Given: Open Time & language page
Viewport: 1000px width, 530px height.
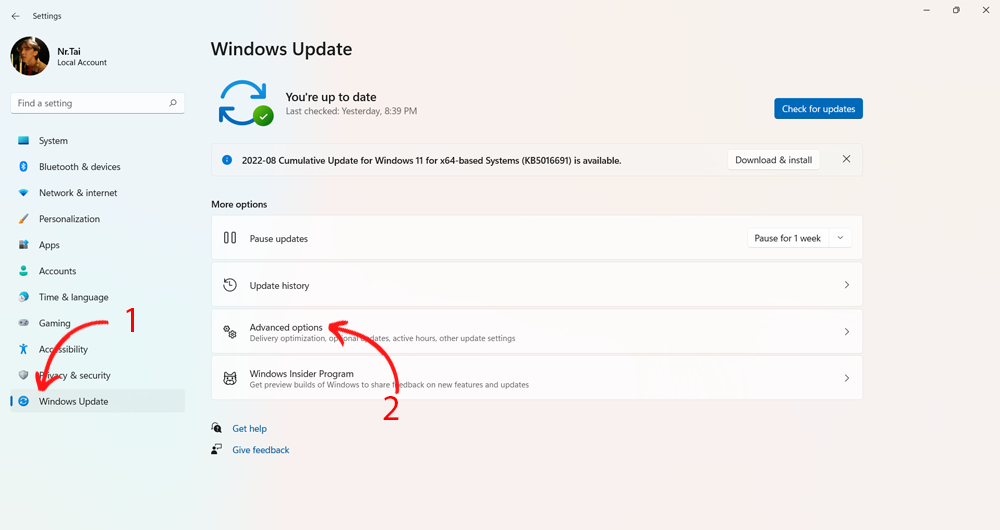Looking at the screenshot, I should pyautogui.click(x=98, y=297).
